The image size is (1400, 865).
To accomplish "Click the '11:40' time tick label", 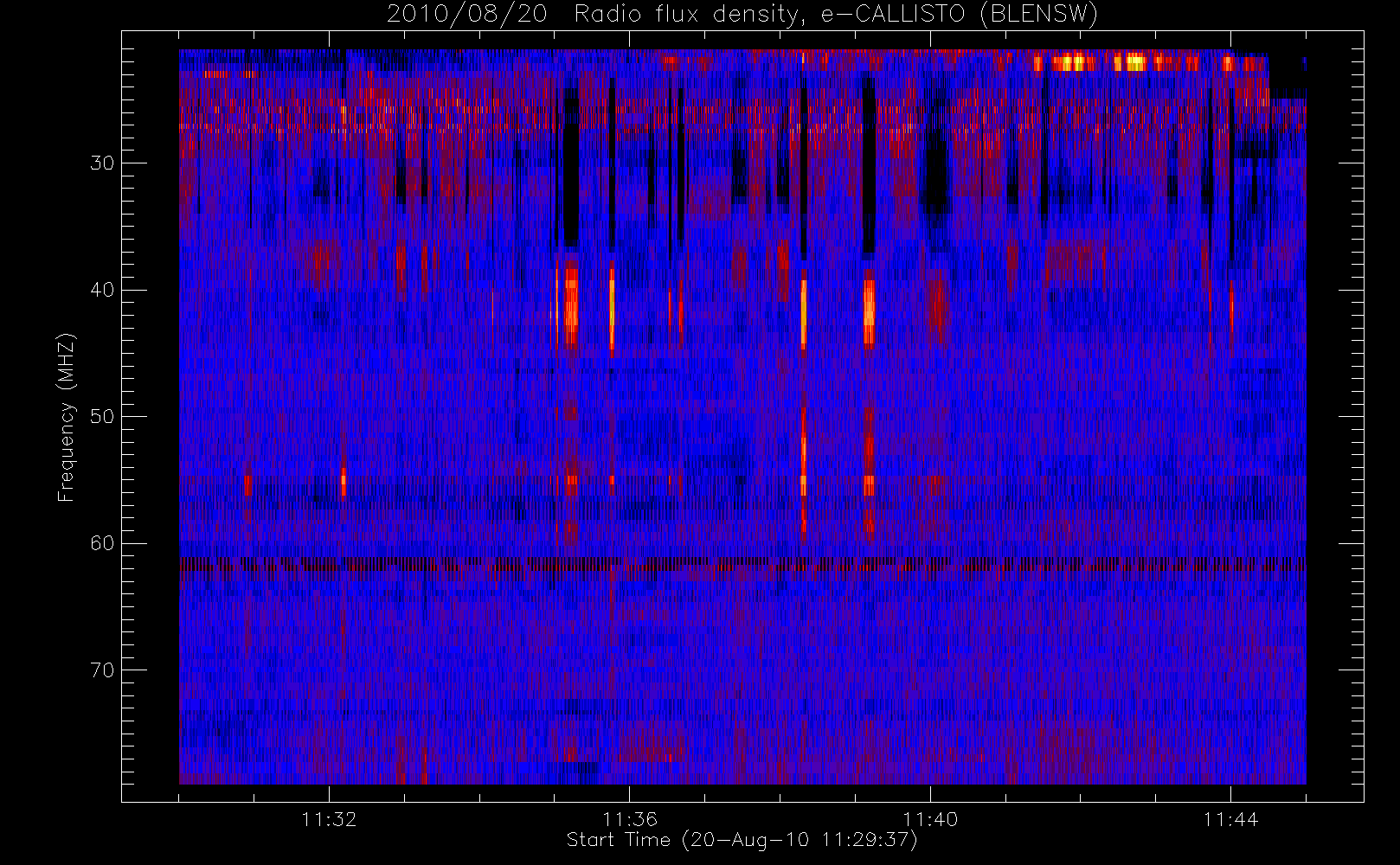I will click(930, 819).
